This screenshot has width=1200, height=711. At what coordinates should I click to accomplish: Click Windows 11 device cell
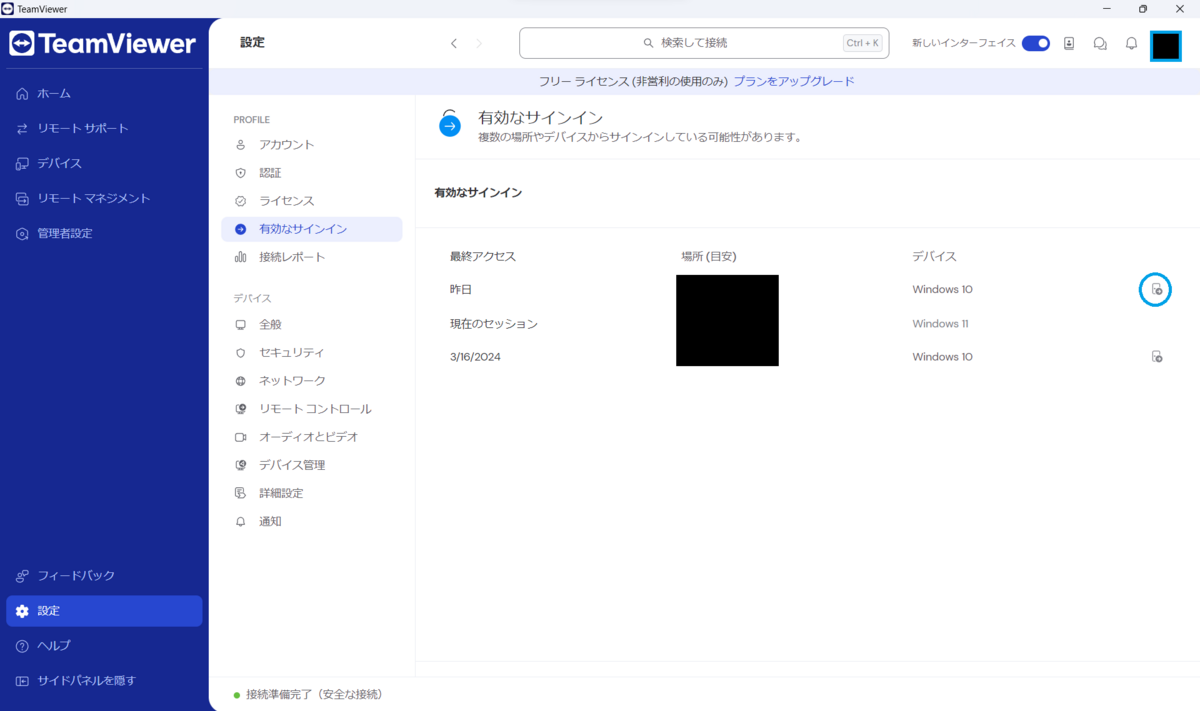[940, 324]
